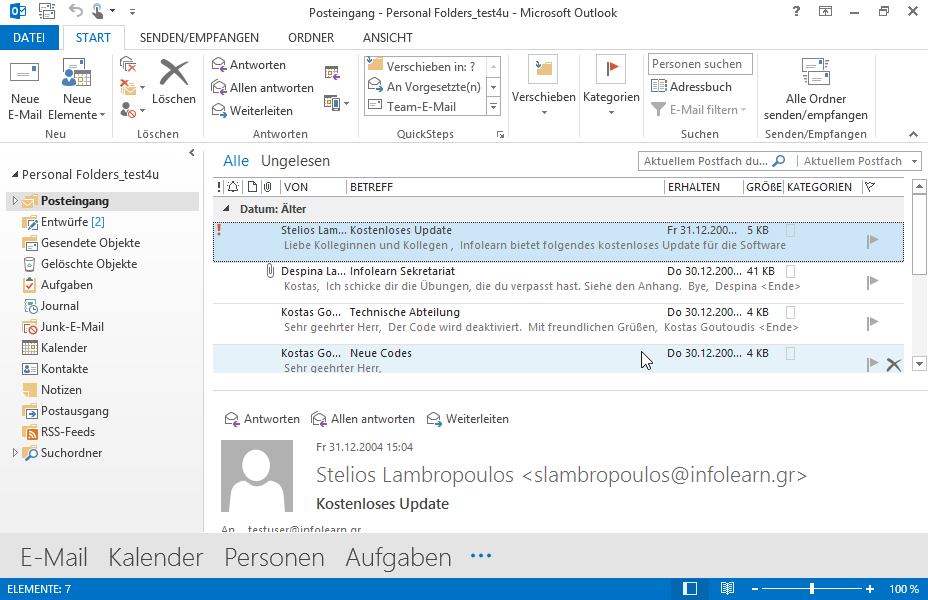928x600 pixels.
Task: Click the Undo icon in title bar
Action: click(75, 11)
